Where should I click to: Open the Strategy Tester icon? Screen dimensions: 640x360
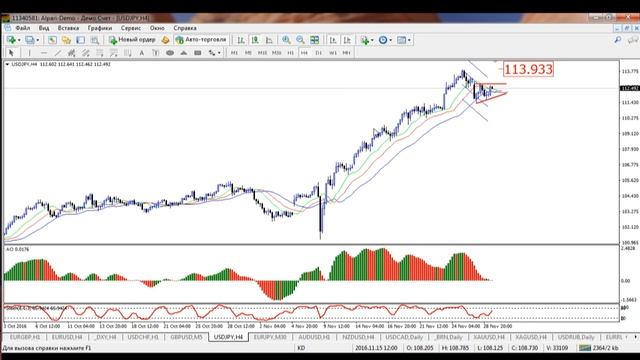[x=94, y=40]
